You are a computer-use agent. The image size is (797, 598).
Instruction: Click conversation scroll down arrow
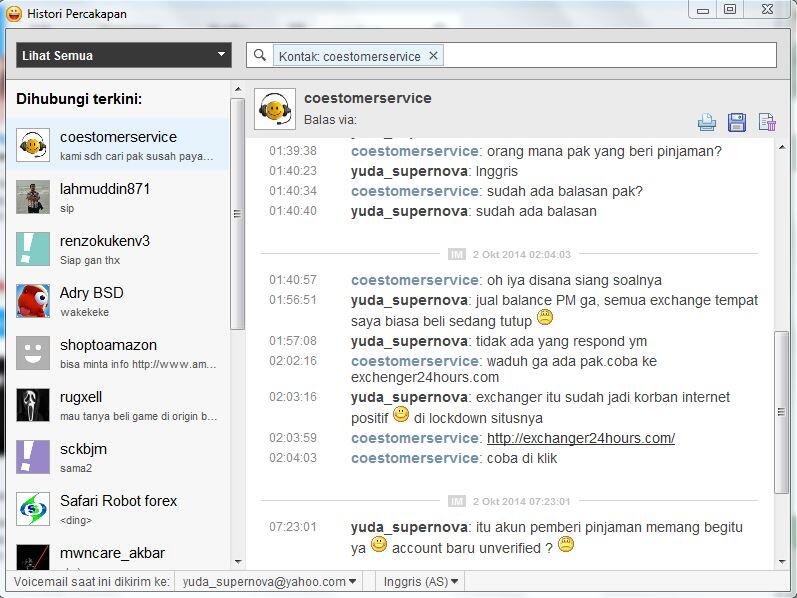click(x=782, y=562)
